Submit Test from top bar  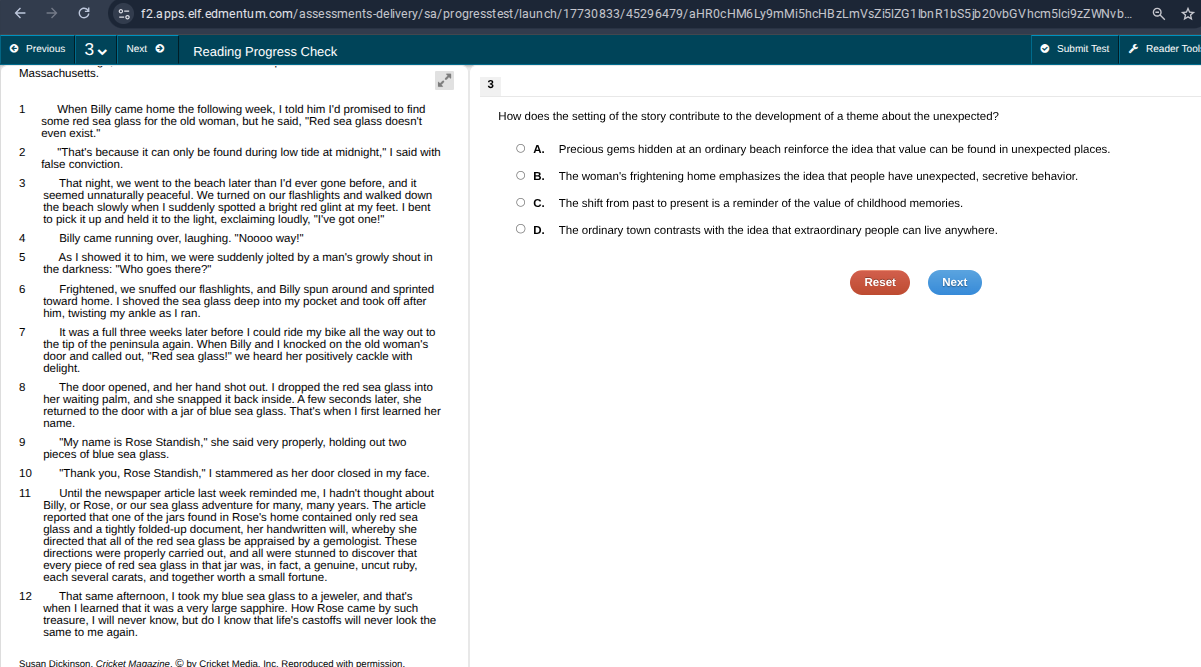pyautogui.click(x=1075, y=49)
